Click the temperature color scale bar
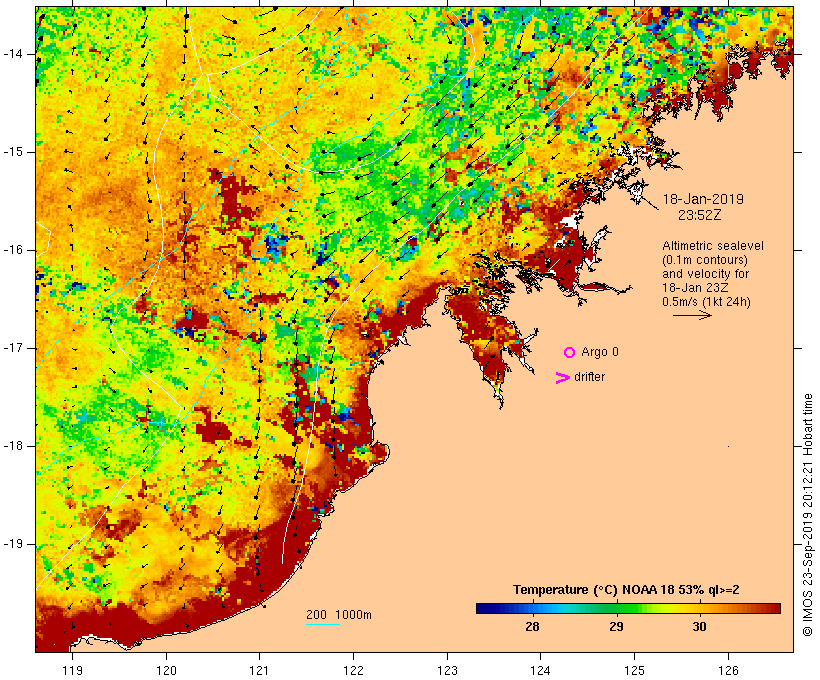The image size is (820, 680). click(x=628, y=608)
